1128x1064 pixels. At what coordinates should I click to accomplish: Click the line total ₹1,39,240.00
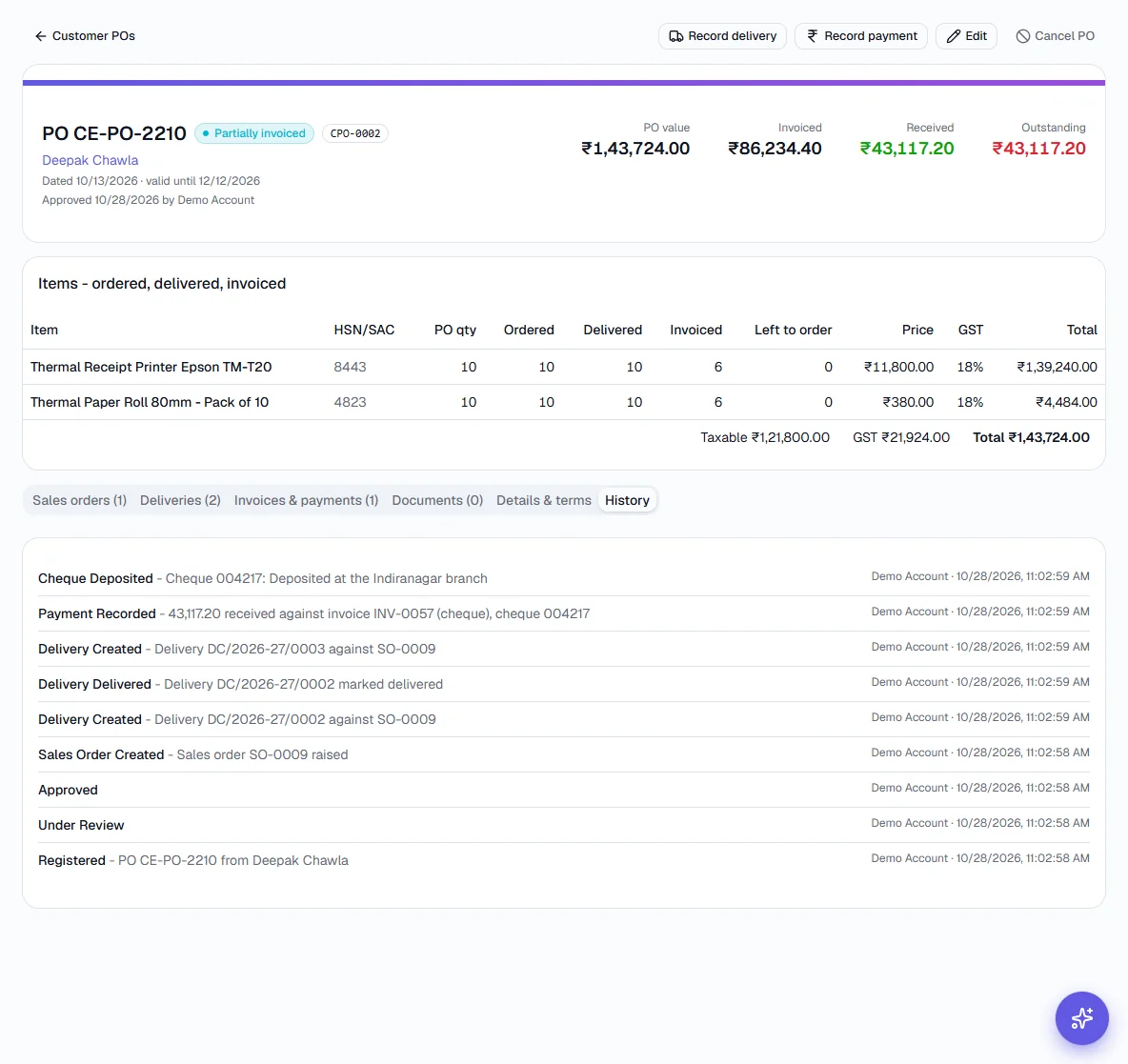point(1057,367)
